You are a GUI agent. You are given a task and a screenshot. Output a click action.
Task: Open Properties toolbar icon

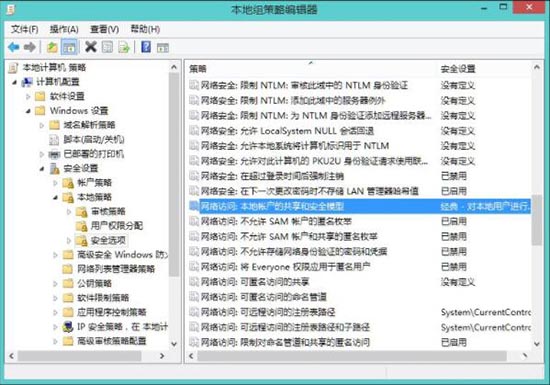tap(107, 47)
